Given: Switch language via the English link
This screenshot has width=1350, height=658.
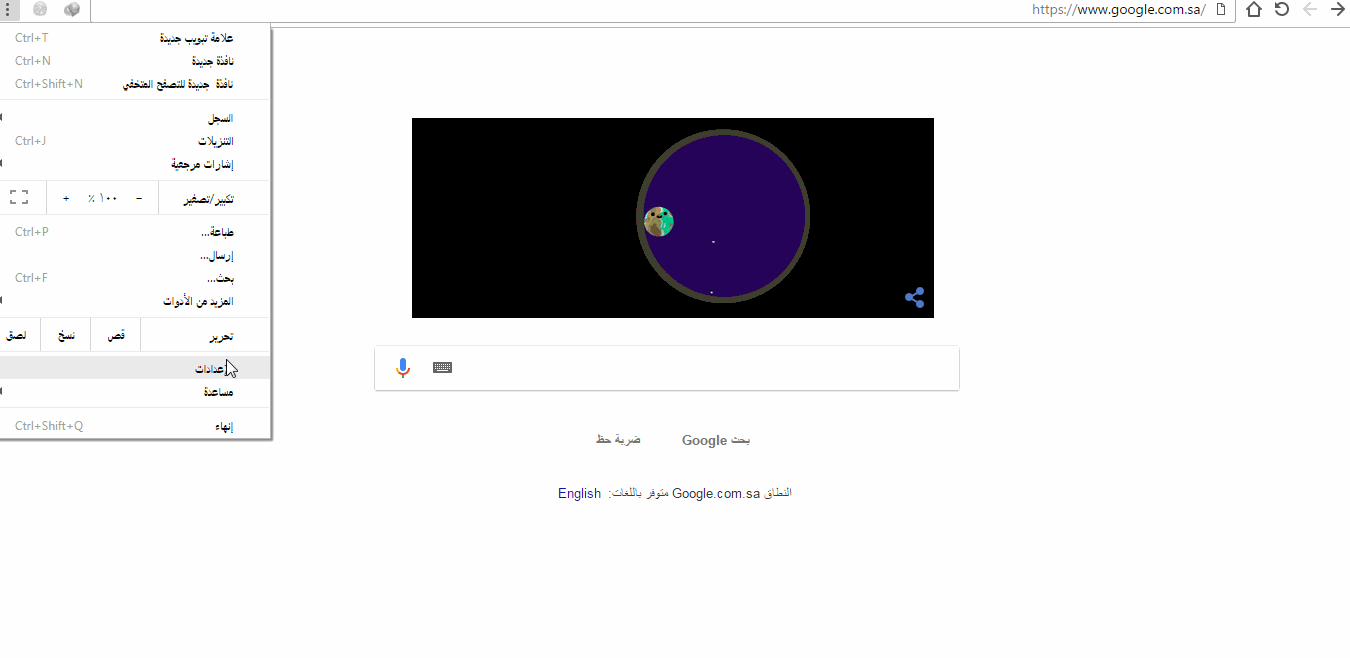Looking at the screenshot, I should [x=579, y=493].
